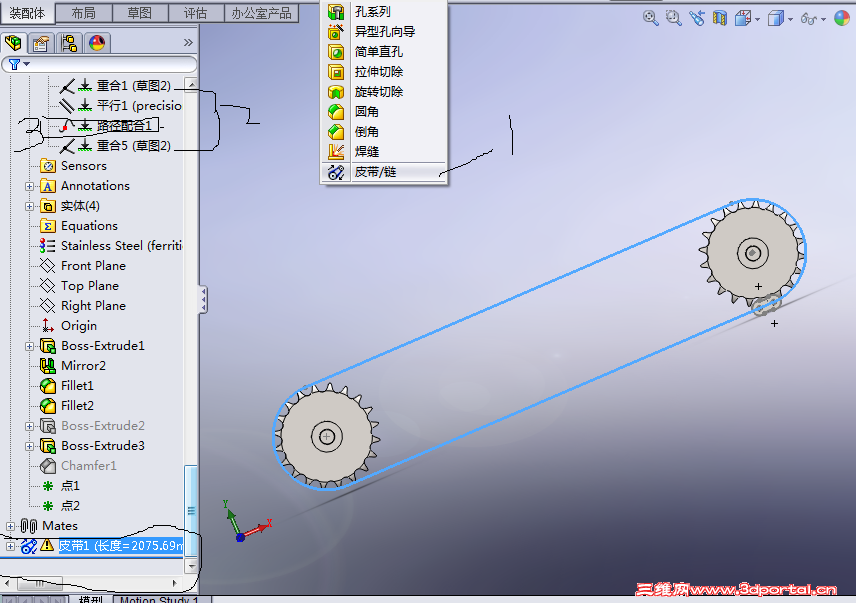
Task: Open the tree filter funnel dropdown
Action: tap(19, 64)
